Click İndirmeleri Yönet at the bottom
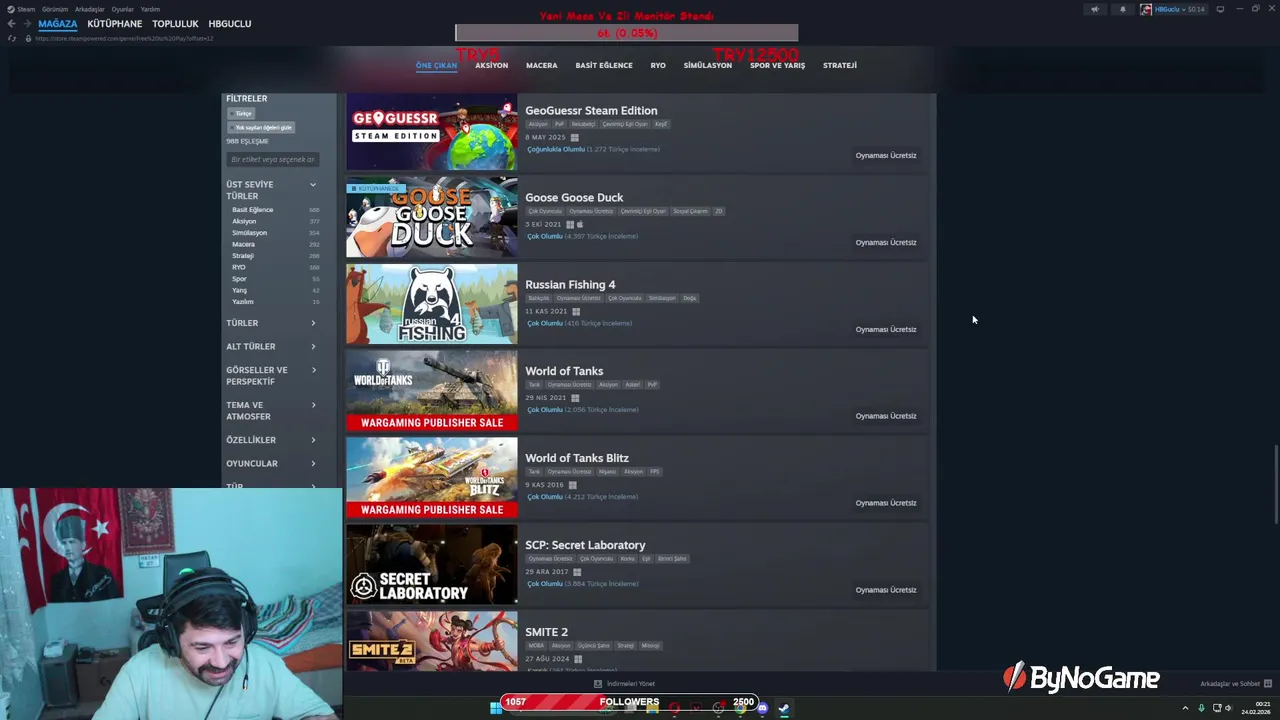 click(x=630, y=684)
